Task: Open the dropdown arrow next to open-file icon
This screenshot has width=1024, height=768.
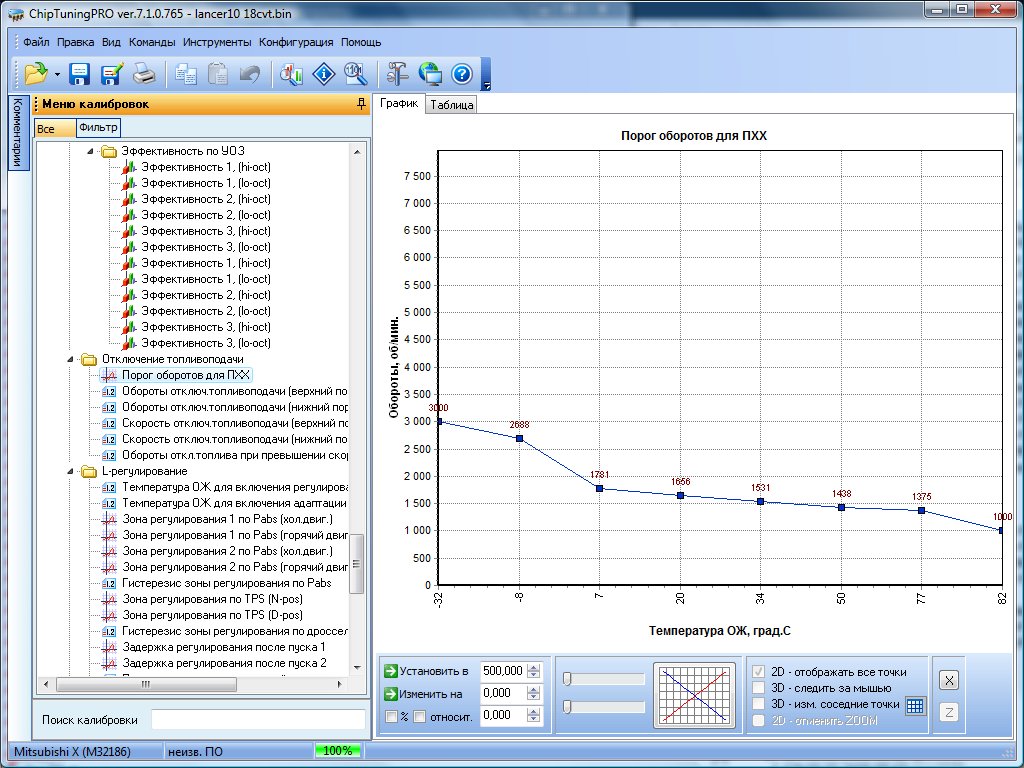Action: coord(58,74)
